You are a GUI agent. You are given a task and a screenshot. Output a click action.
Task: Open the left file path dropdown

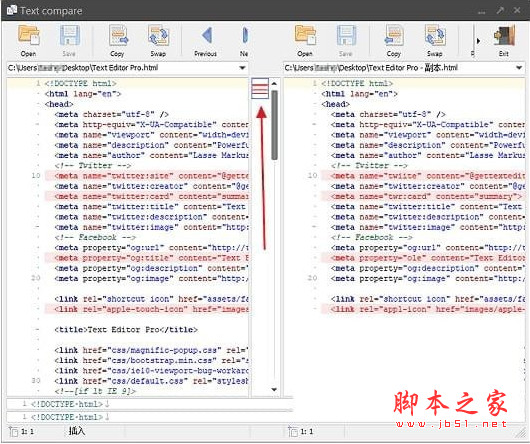click(x=242, y=68)
